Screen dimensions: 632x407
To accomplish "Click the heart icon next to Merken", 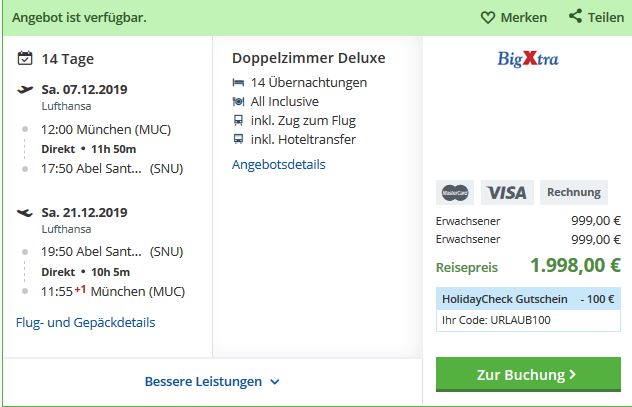I will (488, 17).
